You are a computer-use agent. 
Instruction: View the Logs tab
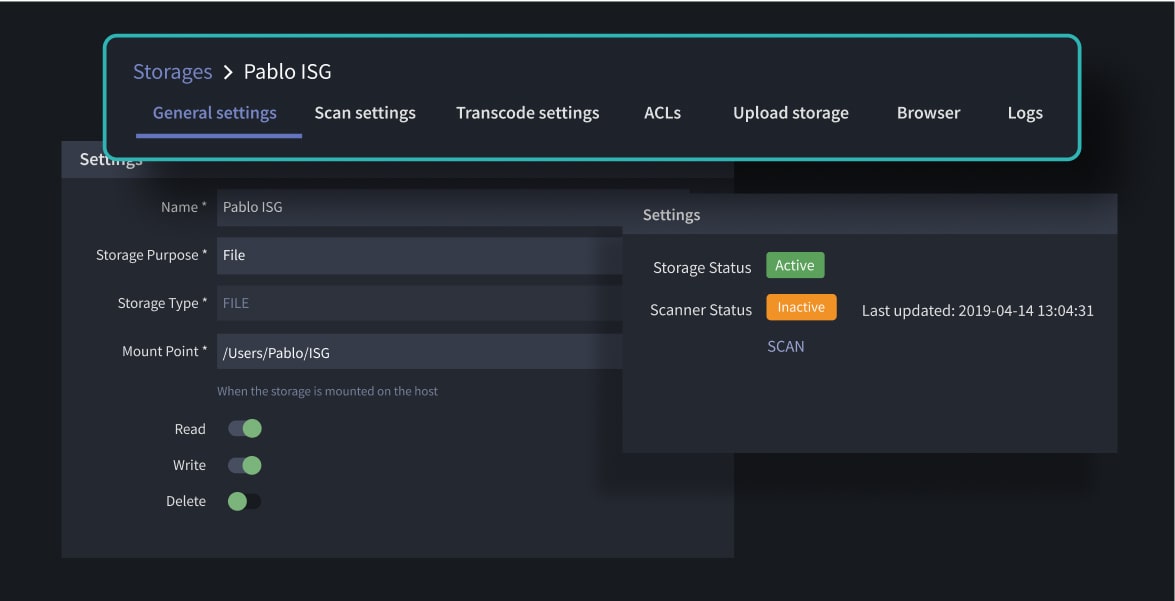(1025, 113)
